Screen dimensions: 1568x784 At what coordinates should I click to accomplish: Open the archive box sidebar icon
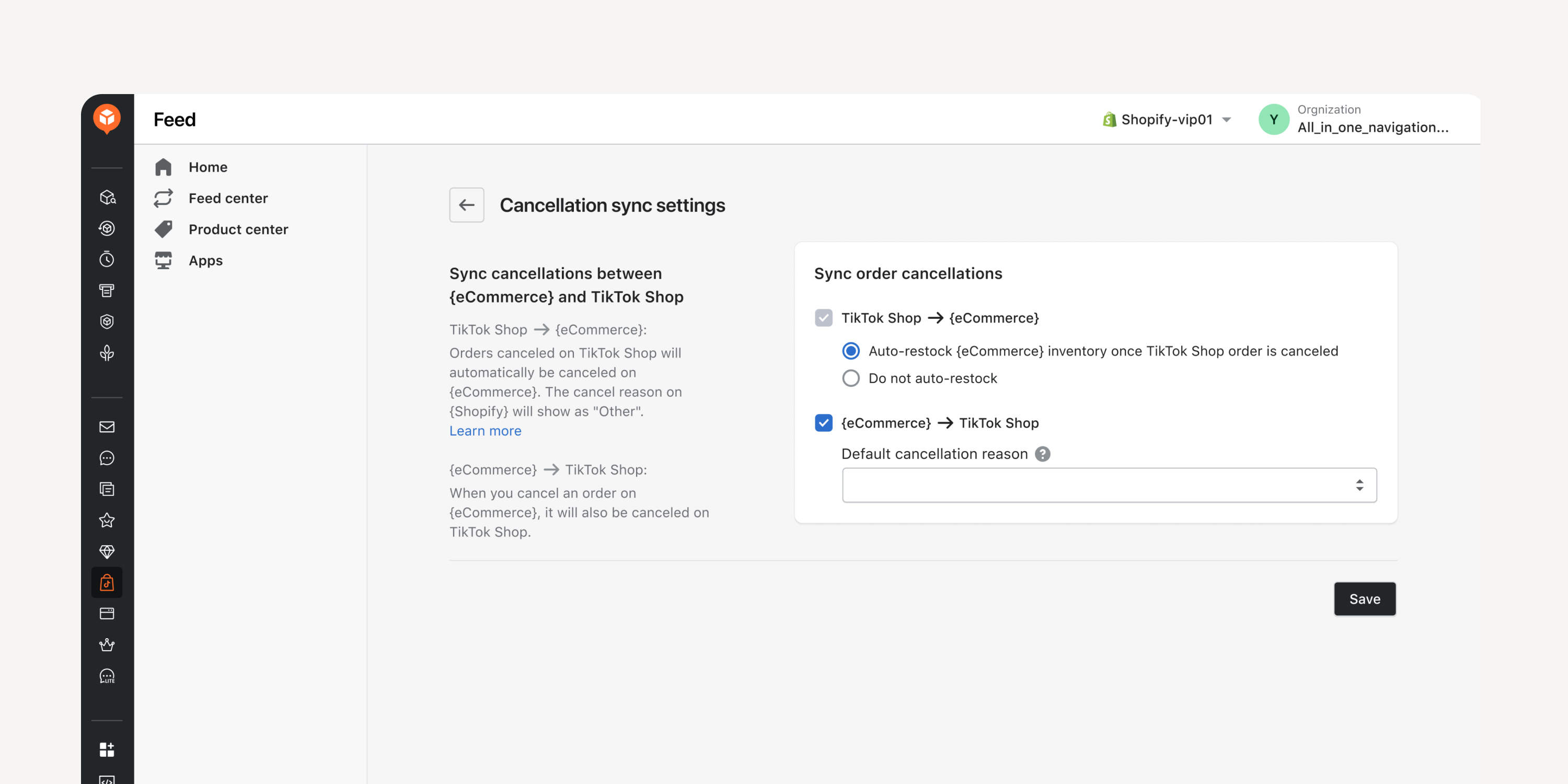pyautogui.click(x=107, y=291)
